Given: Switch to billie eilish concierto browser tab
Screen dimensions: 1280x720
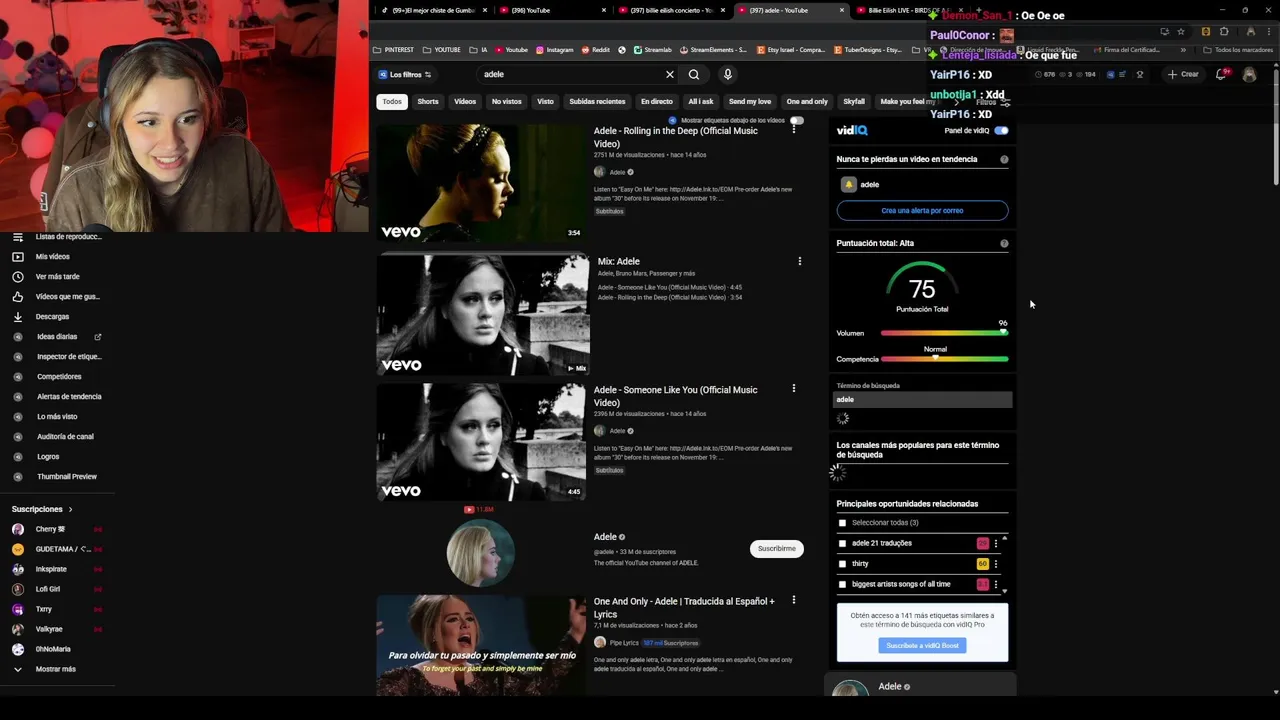Looking at the screenshot, I should [670, 10].
